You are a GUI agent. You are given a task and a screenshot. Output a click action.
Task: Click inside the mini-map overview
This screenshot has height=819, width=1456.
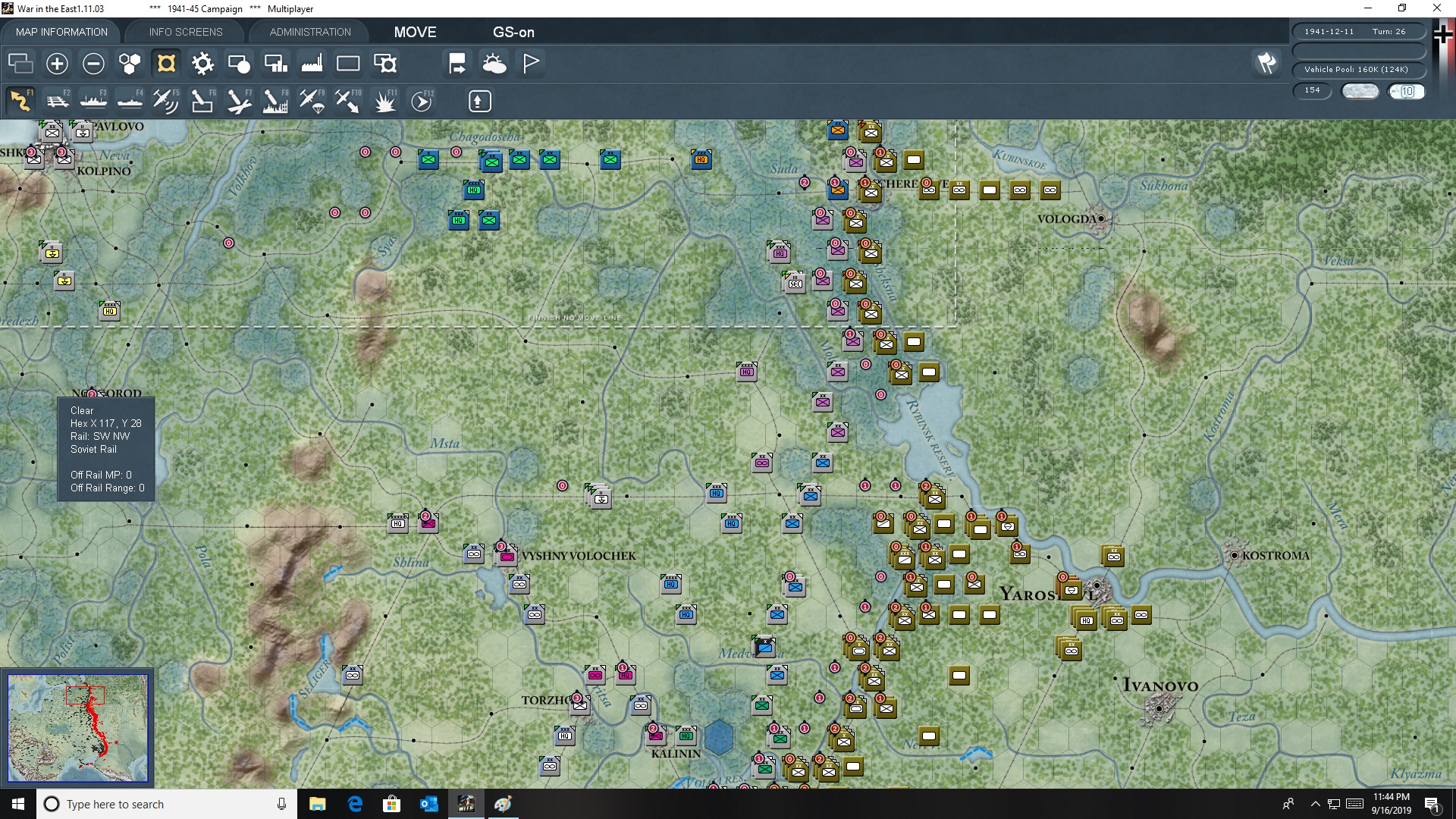78,728
